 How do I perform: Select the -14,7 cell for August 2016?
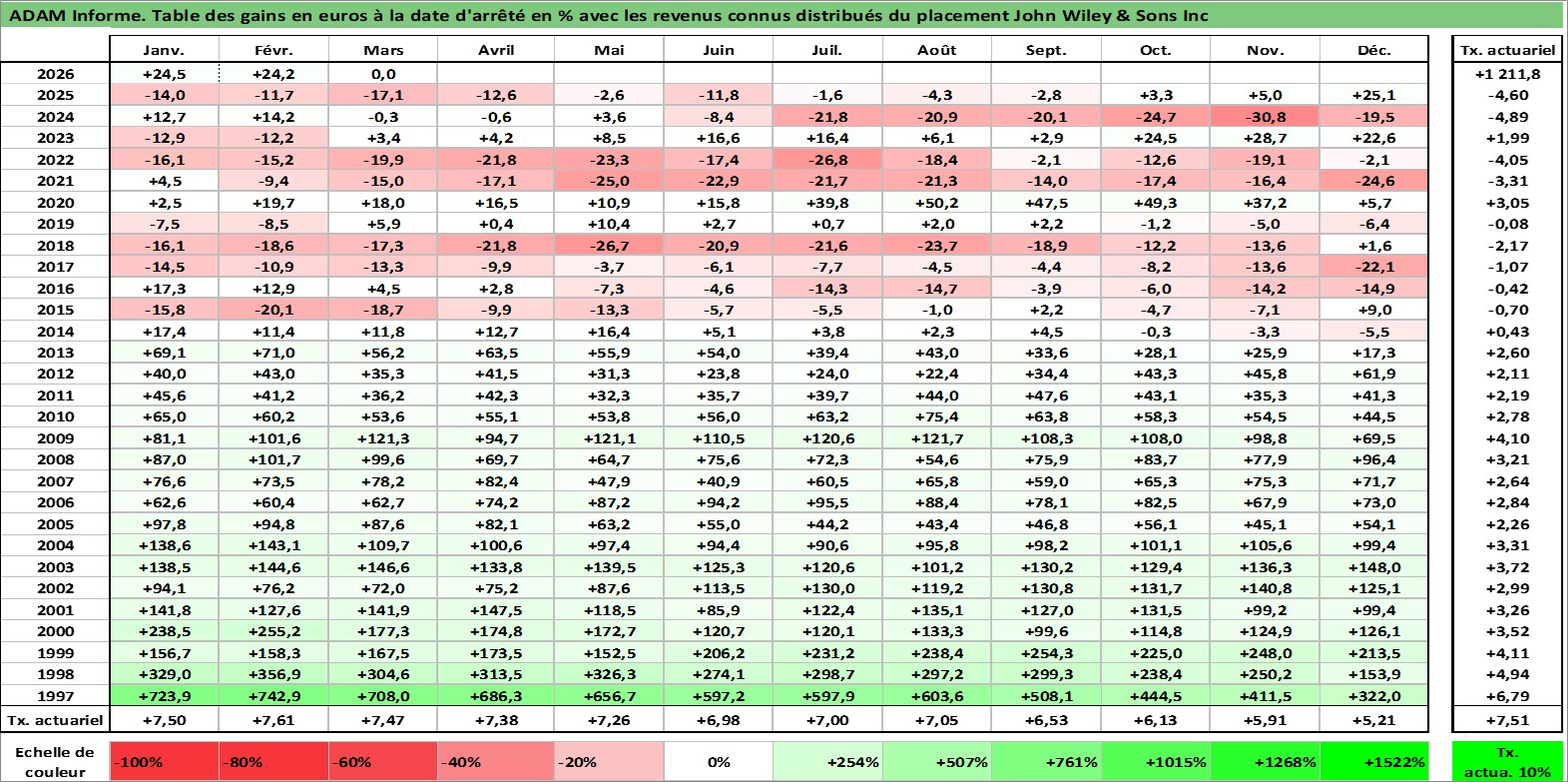coord(936,289)
